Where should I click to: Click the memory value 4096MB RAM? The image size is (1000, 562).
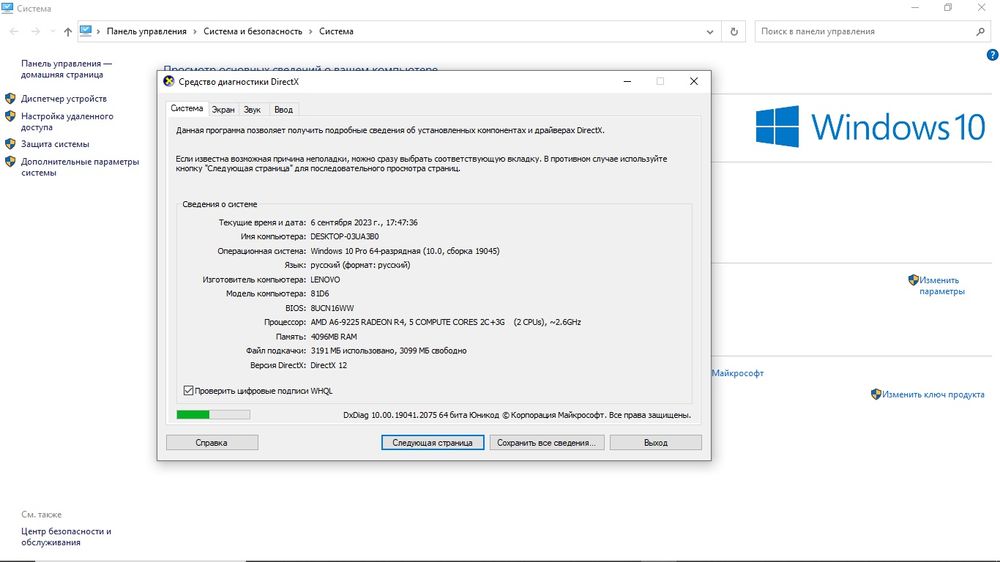pyautogui.click(x=334, y=337)
